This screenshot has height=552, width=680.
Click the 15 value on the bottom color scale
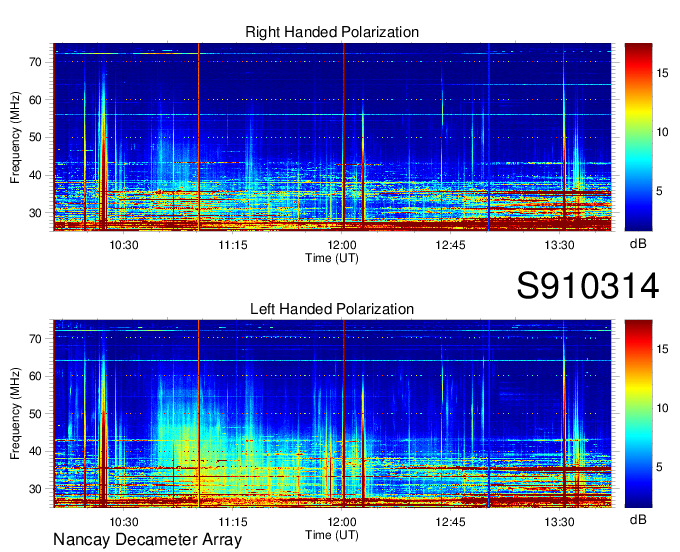point(662,349)
